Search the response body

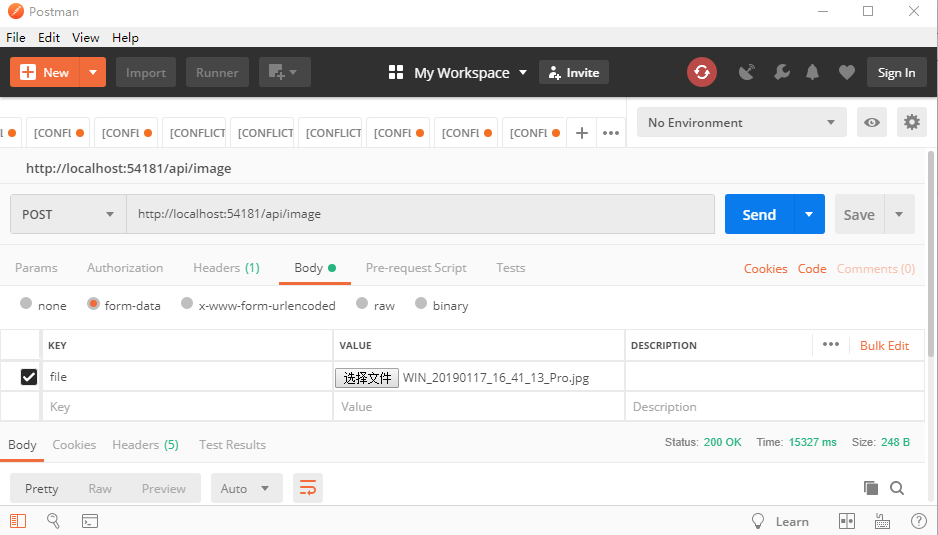[897, 488]
